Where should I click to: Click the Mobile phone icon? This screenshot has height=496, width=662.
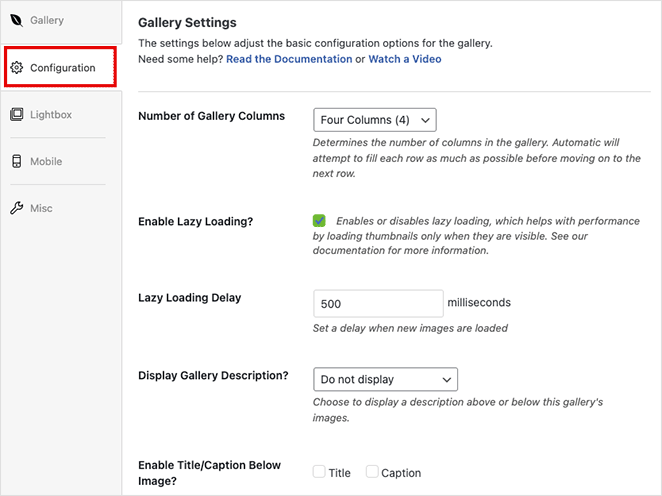coord(16,162)
